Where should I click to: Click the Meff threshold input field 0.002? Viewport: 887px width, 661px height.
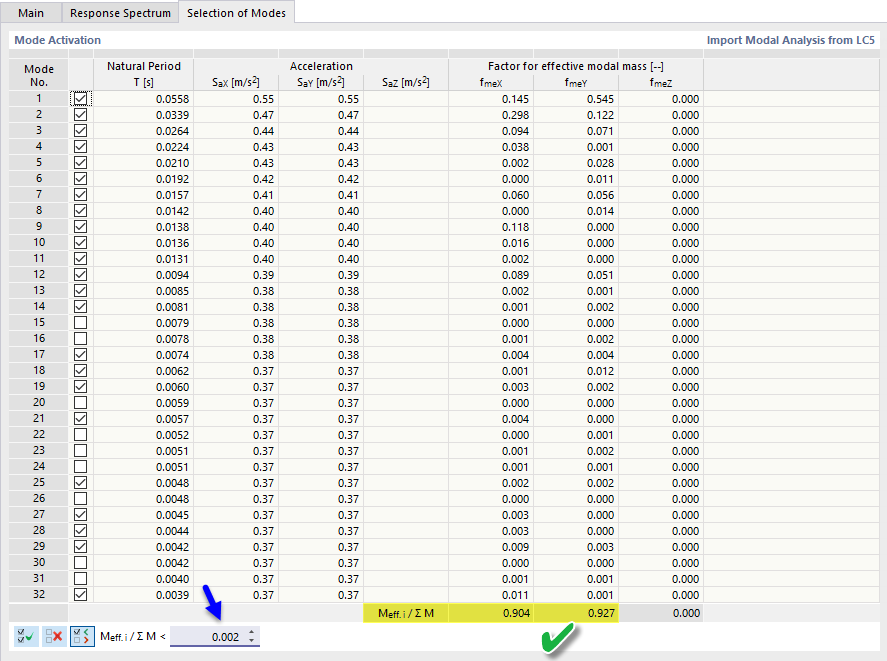click(208, 637)
